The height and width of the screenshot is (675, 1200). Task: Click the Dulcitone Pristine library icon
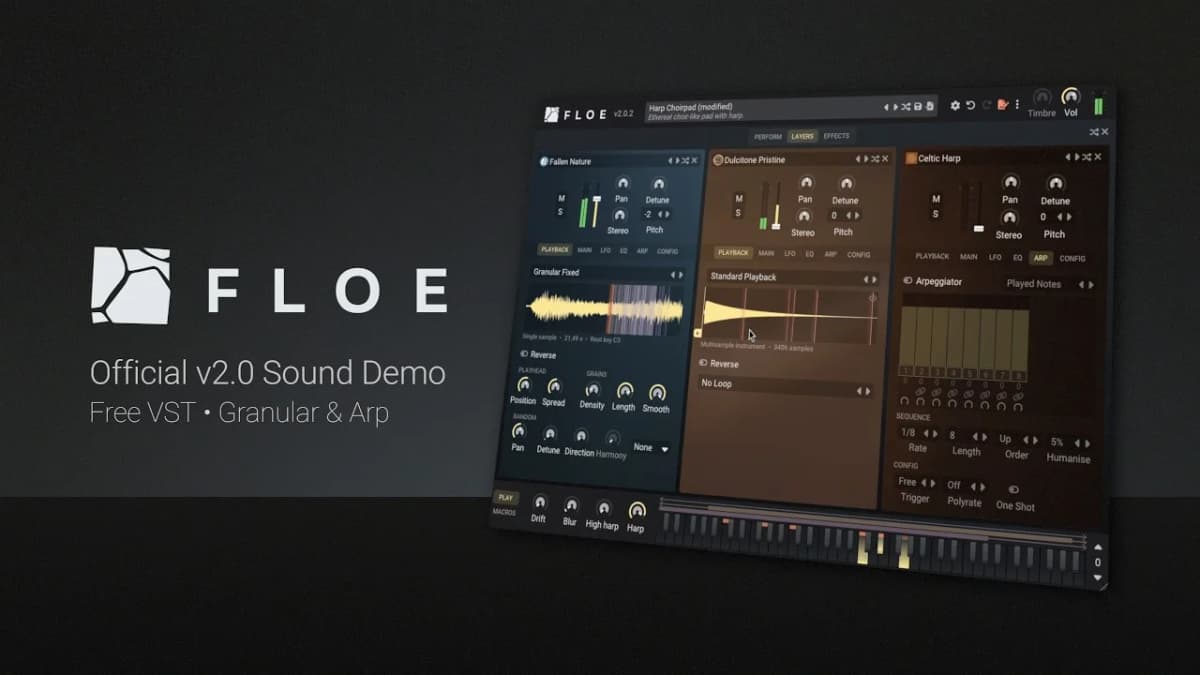tap(718, 160)
